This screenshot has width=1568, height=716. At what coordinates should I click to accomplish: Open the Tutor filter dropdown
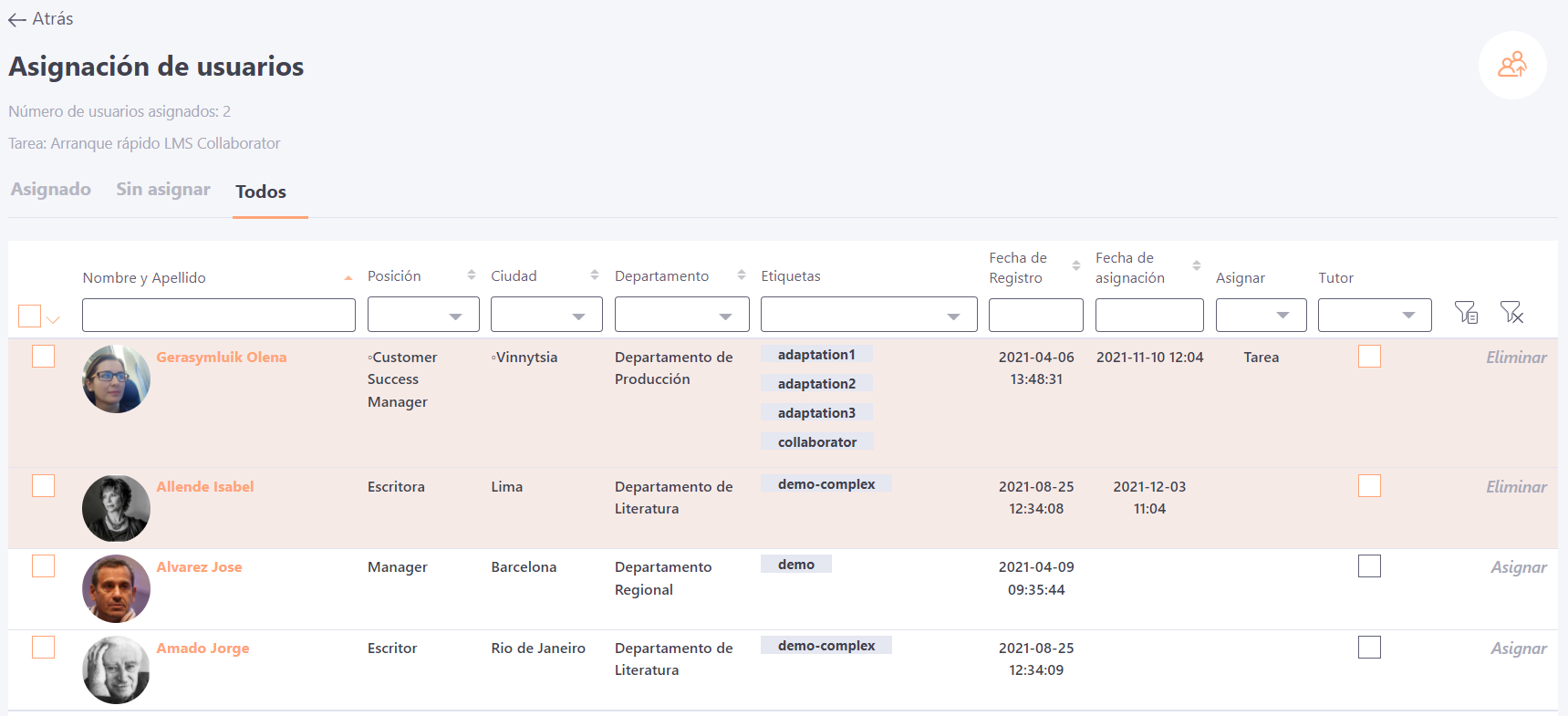(1374, 315)
